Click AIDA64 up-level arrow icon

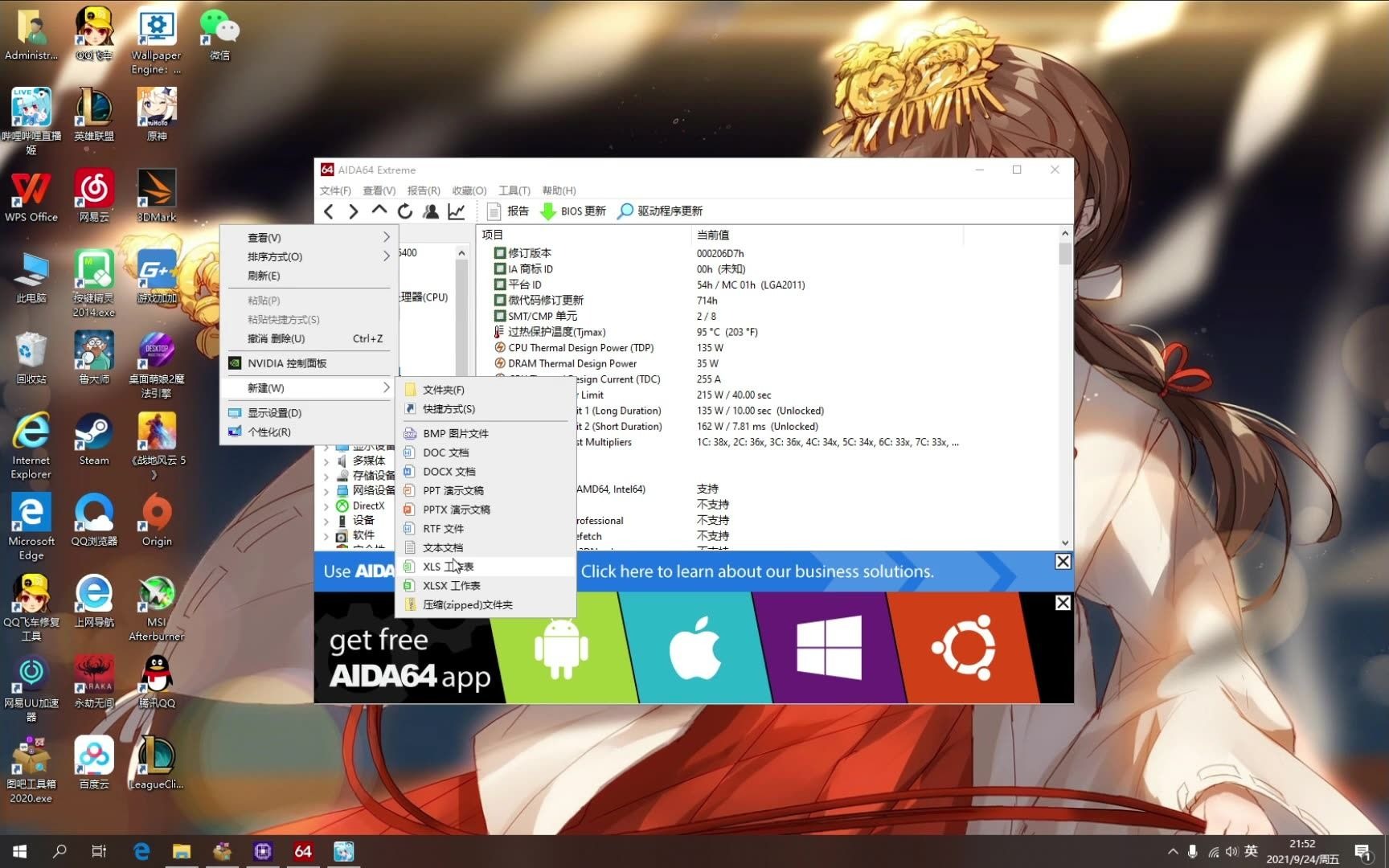pyautogui.click(x=379, y=211)
